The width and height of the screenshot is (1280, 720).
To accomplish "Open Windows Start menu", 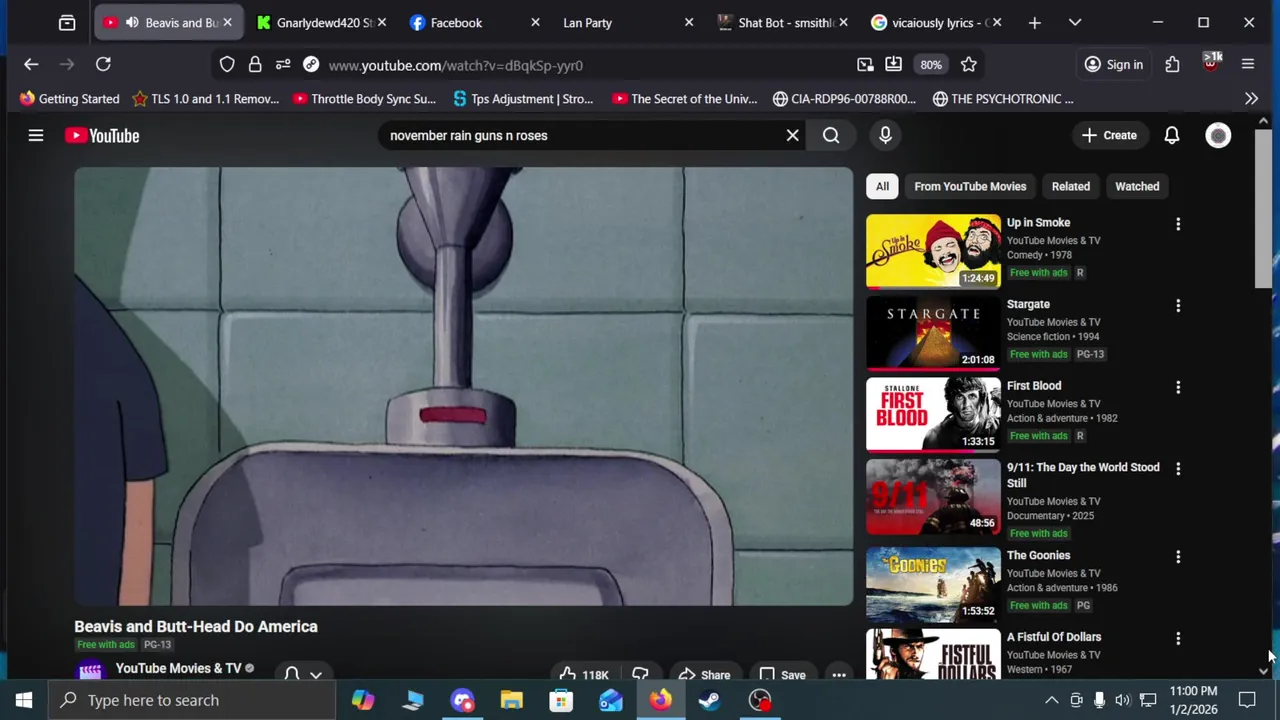I will 24,700.
